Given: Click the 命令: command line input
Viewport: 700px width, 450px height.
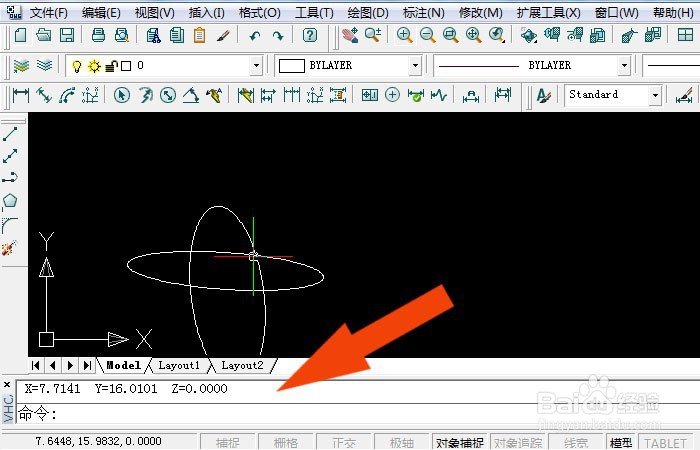Looking at the screenshot, I should coord(357,414).
